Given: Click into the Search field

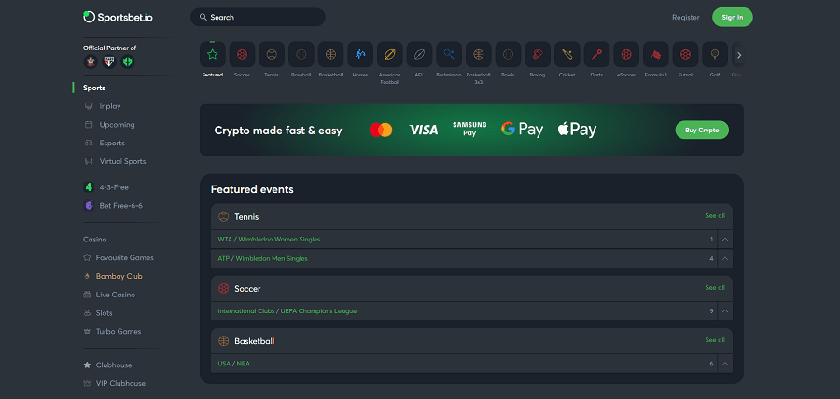Looking at the screenshot, I should tap(258, 17).
